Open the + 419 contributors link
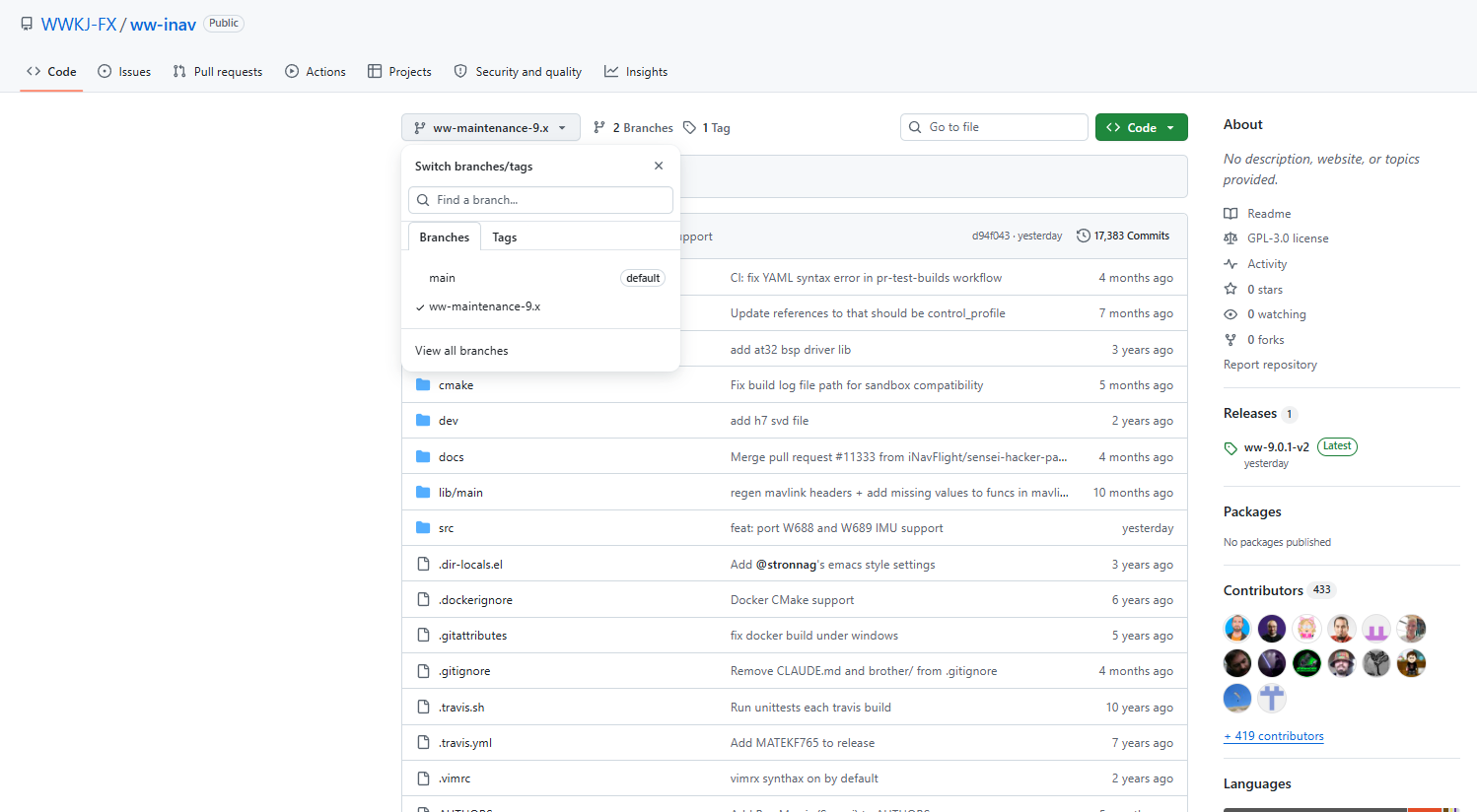Screen dimensions: 1477x812 click(x=1274, y=736)
